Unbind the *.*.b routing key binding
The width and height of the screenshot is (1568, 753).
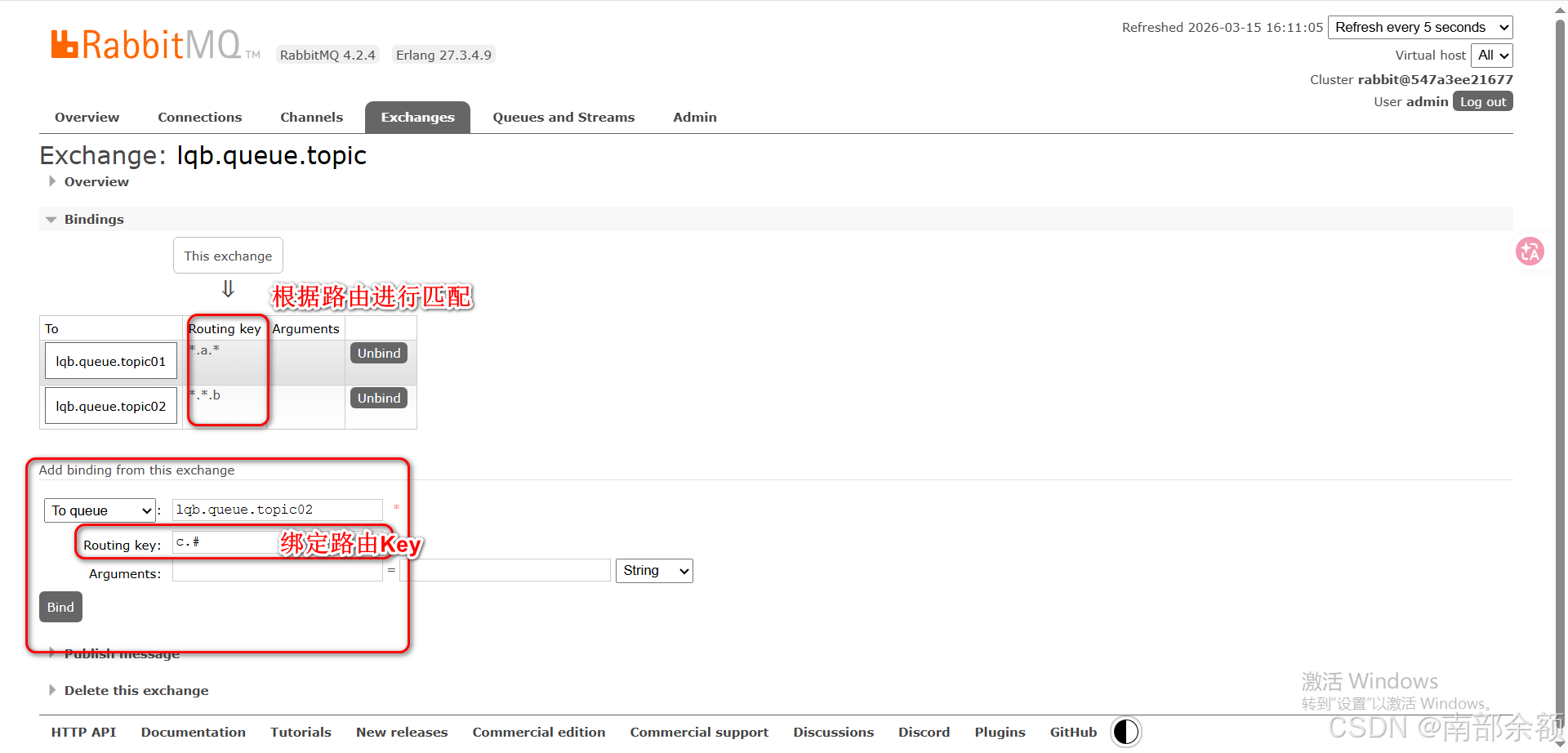click(379, 398)
